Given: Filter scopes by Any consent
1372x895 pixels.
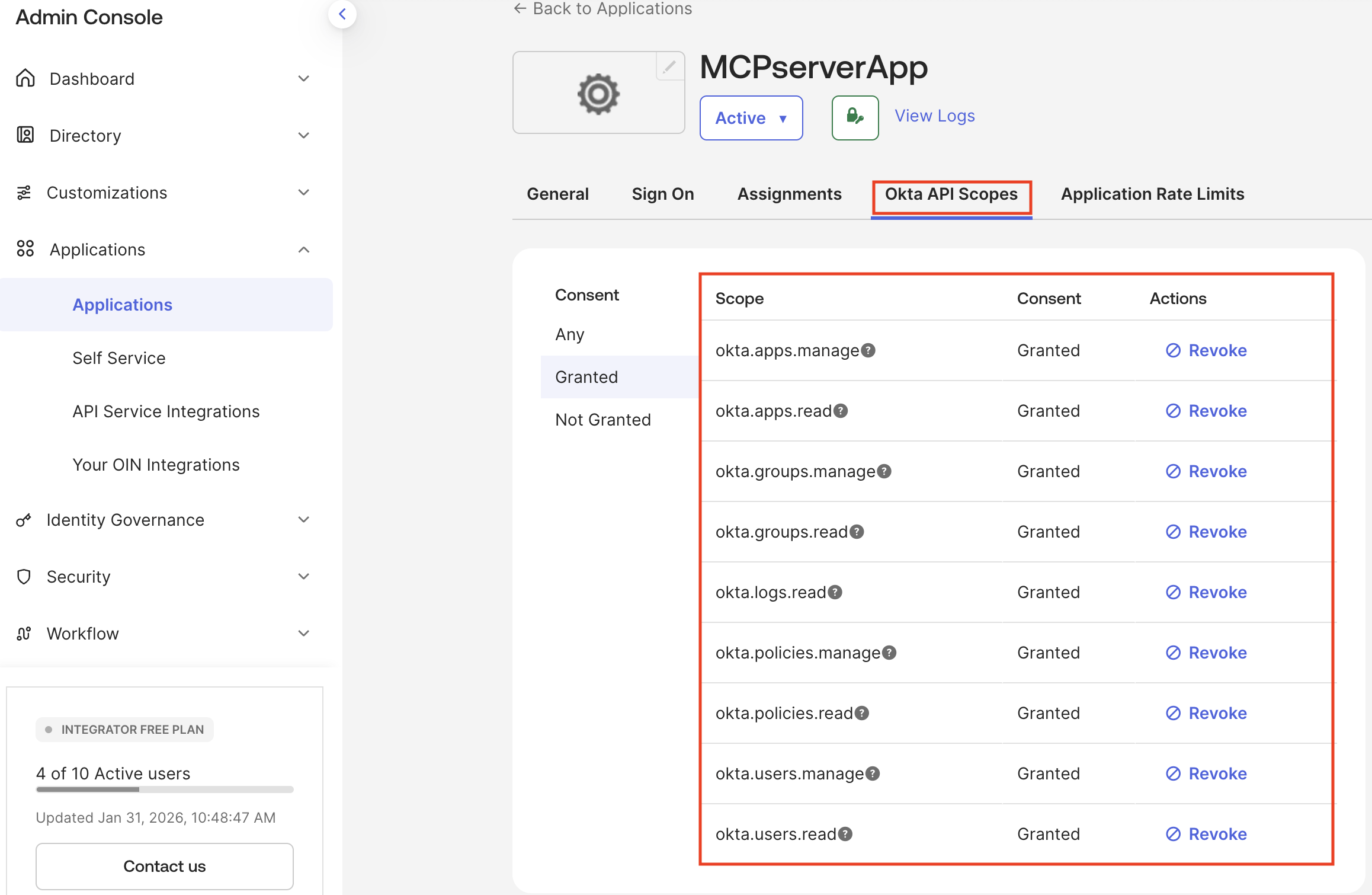Looking at the screenshot, I should (569, 334).
